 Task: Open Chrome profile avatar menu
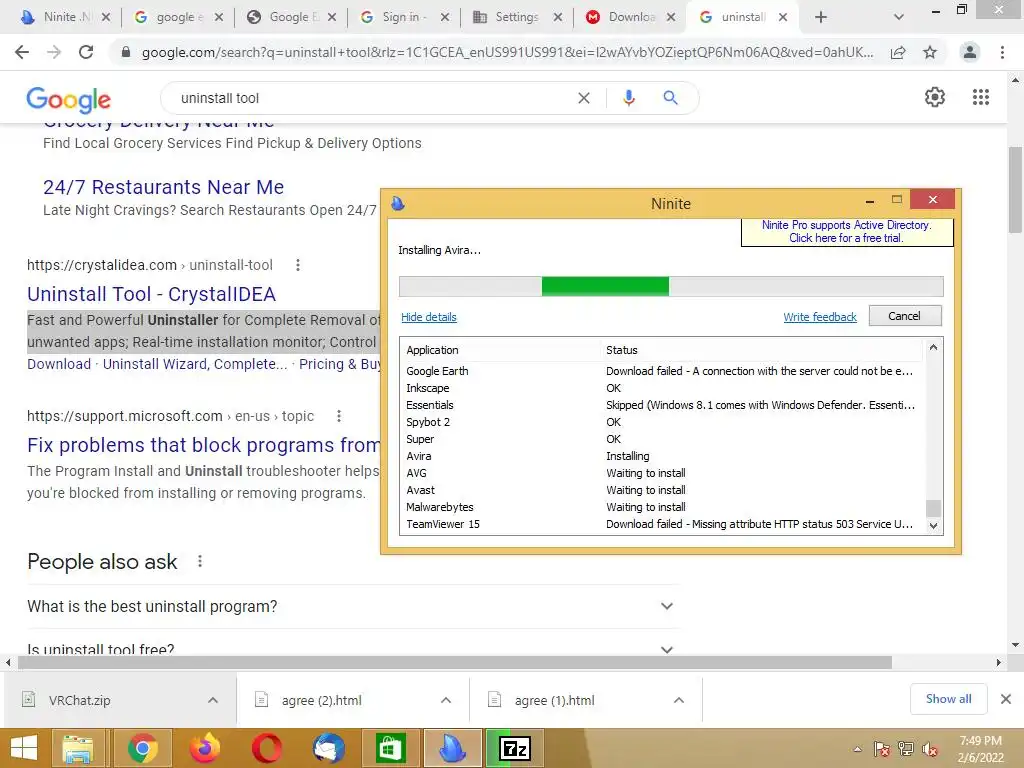970,52
